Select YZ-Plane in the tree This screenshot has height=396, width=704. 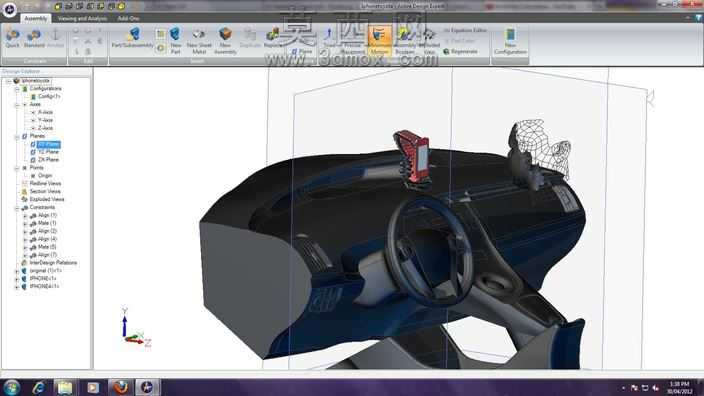pos(48,152)
